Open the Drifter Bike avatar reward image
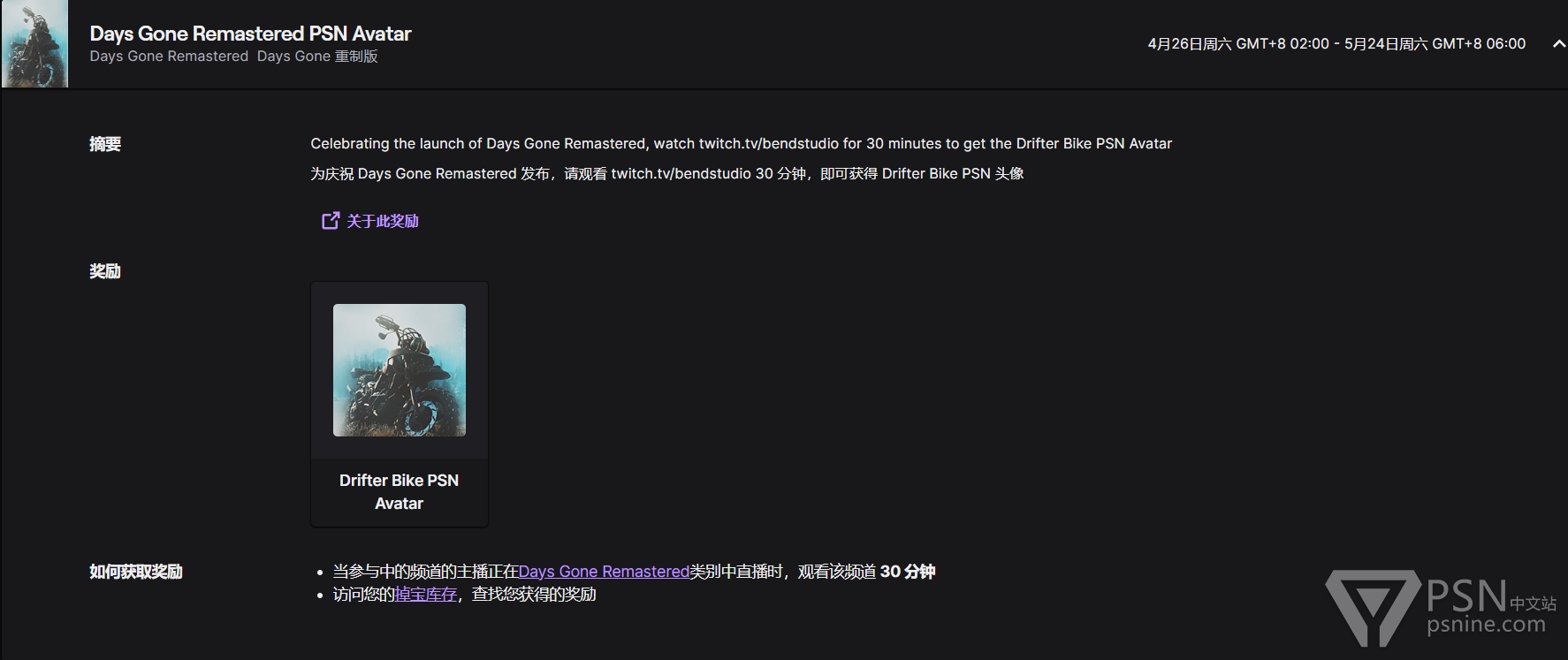Viewport: 1568px width, 660px height. pos(400,370)
